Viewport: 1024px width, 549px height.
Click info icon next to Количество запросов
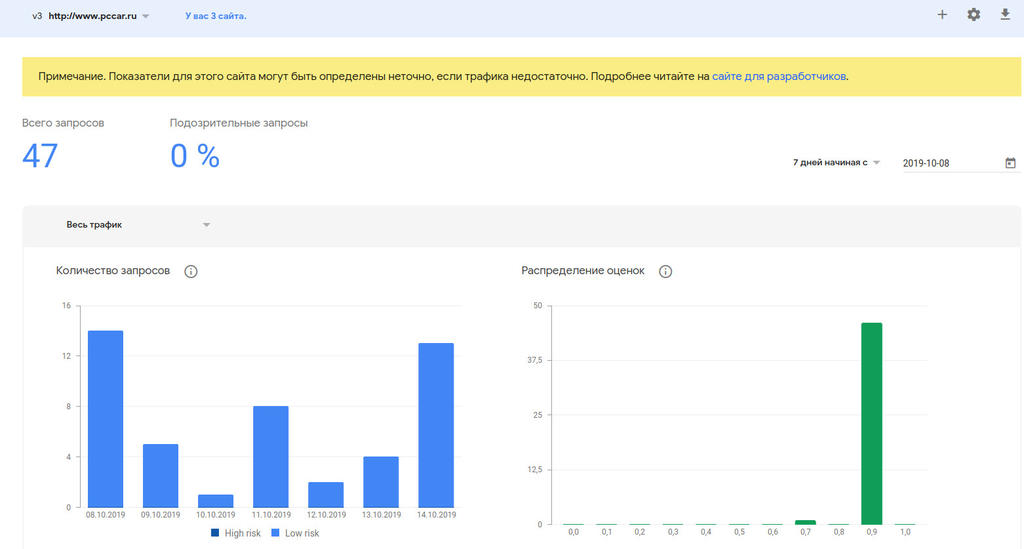coord(191,271)
